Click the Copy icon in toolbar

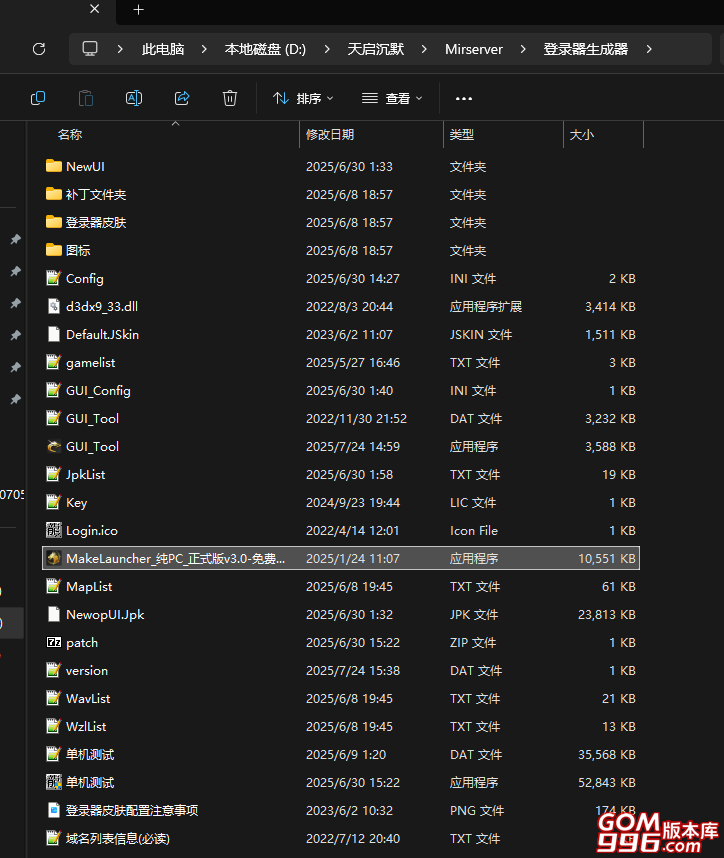(38, 98)
